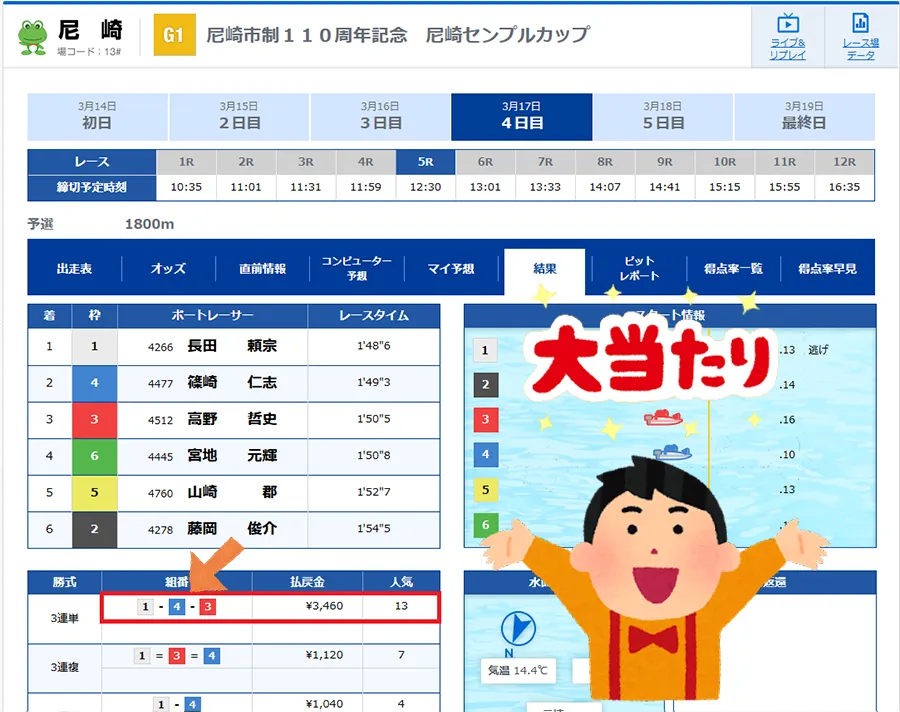Select the 3月17日 4日目 day tab

tap(521, 116)
